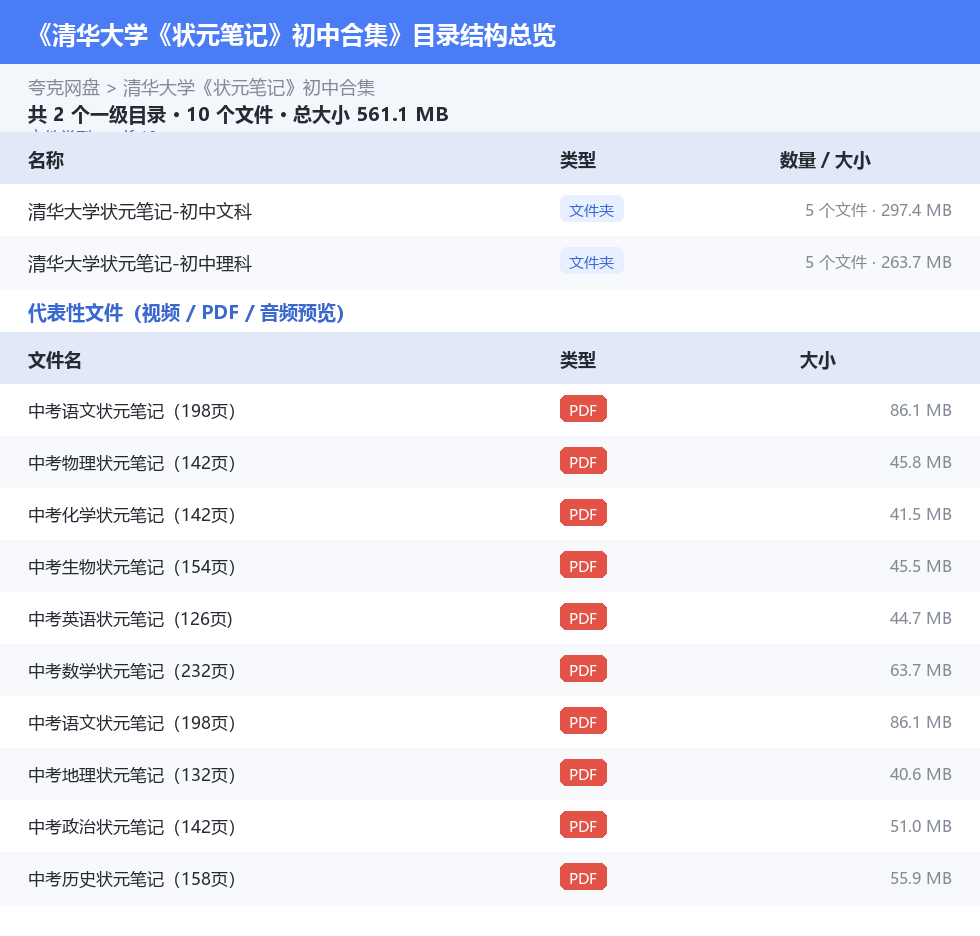Viewport: 980px width, 936px height.
Task: Open 中考物理状元笔记（142页）
Action: 132,463
